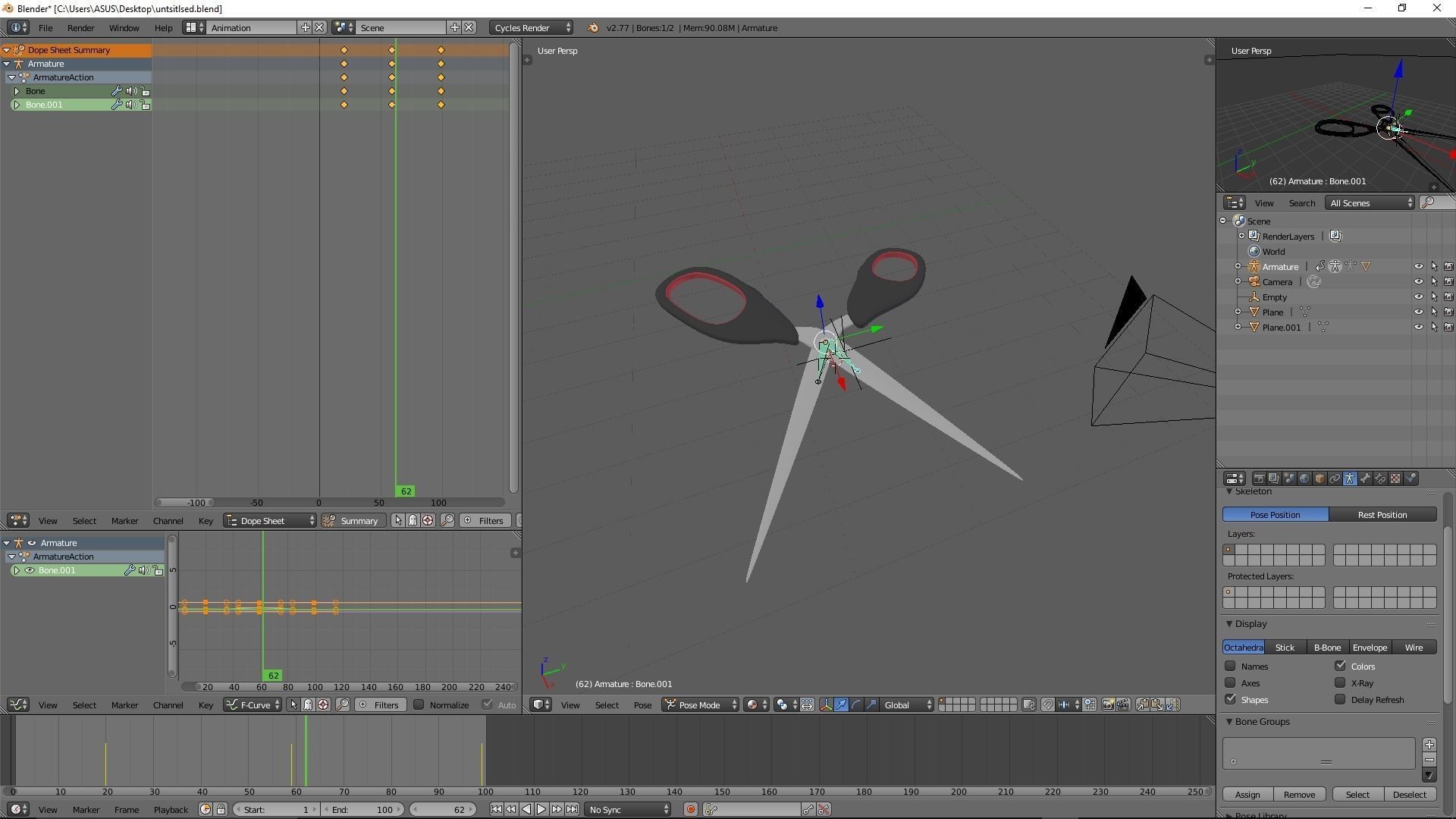1456x819 pixels.
Task: Expand the Bone channel in Dope Sheet
Action: [17, 91]
